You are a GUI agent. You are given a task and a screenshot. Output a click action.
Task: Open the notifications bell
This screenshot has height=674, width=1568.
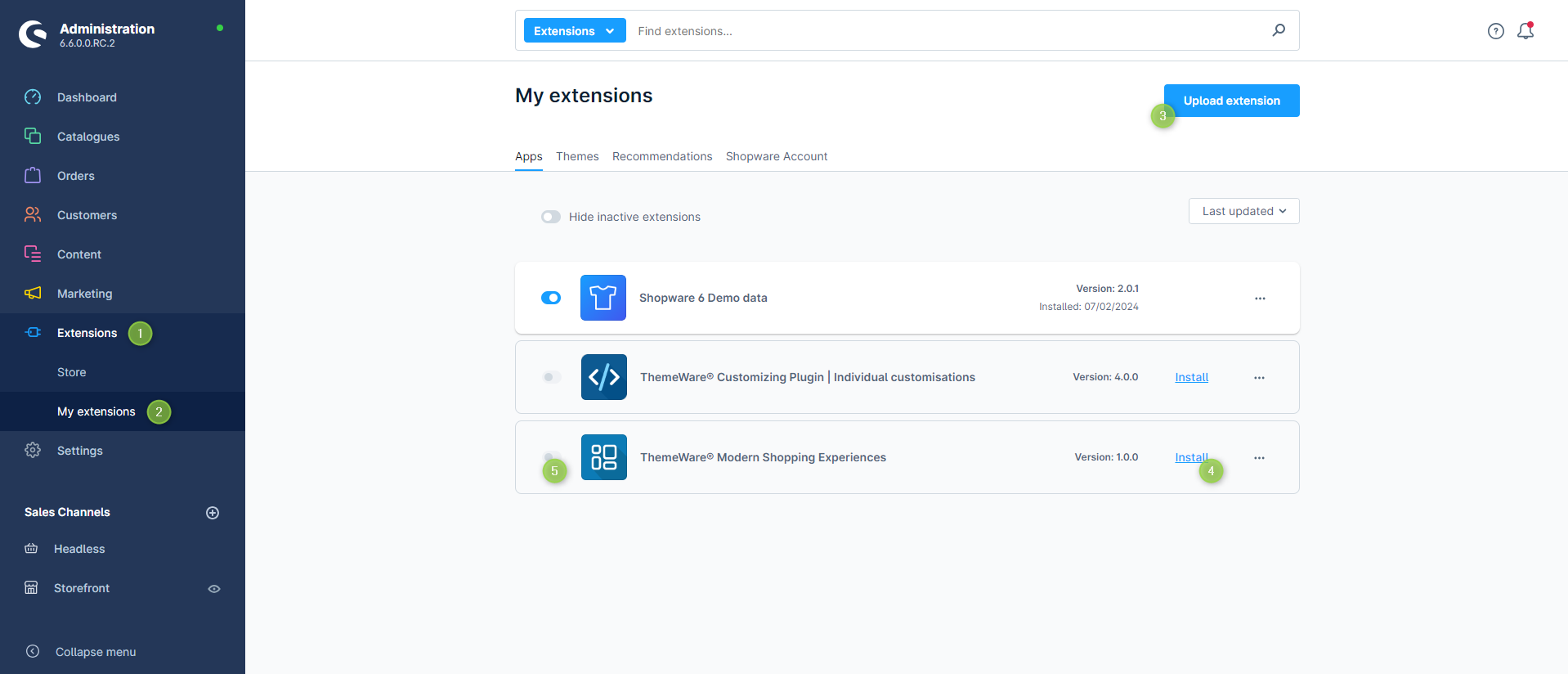[1525, 31]
